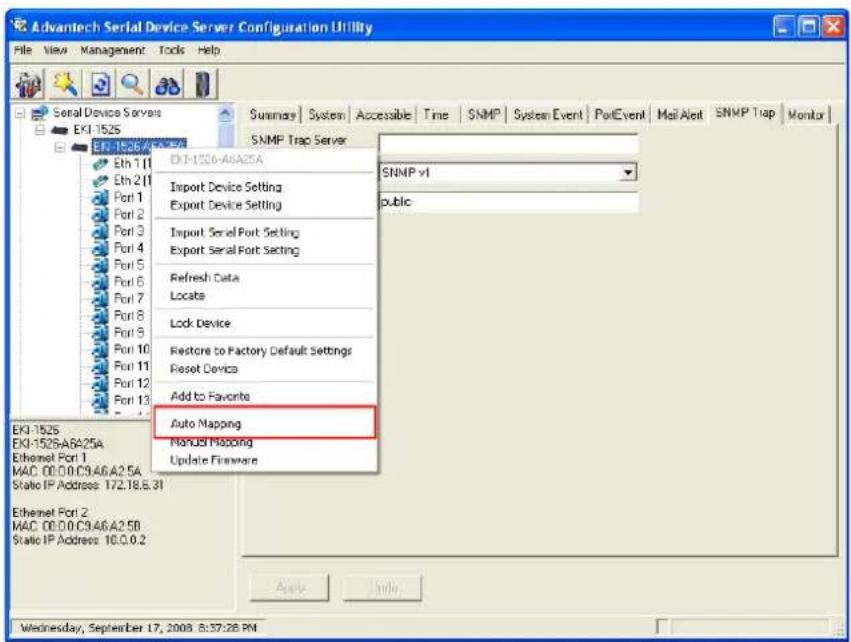Click tree scrollbar up arrow
Viewport: 851px width, 642px height.
tap(225, 114)
